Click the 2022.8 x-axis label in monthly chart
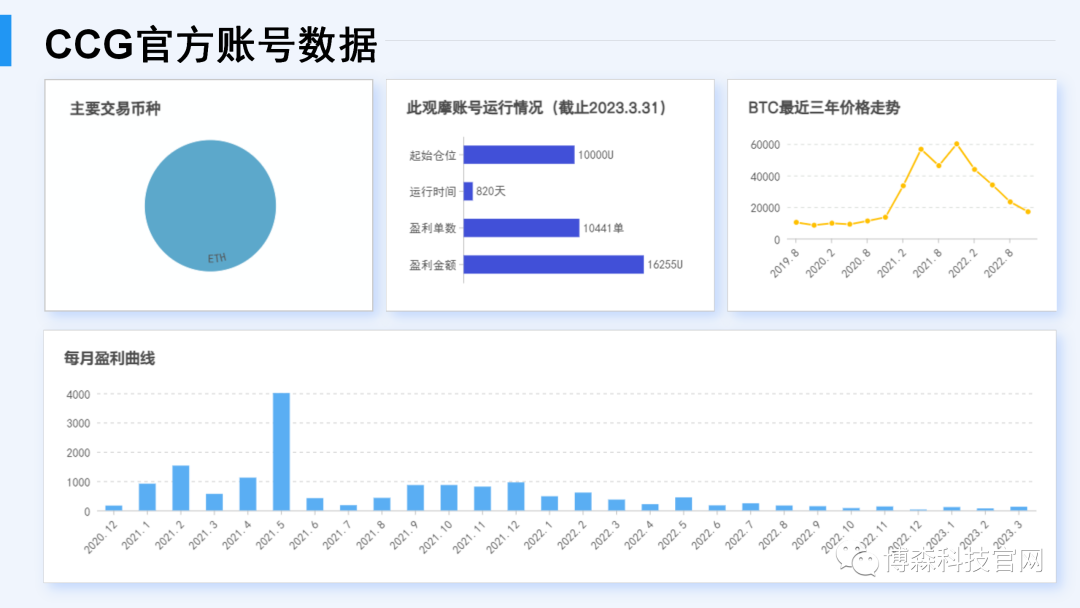The image size is (1080, 608). coord(774,535)
